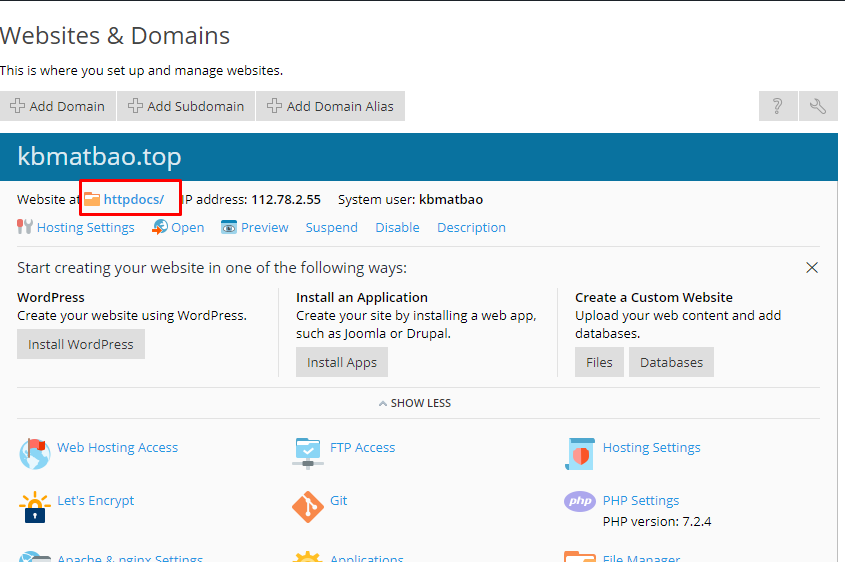
Task: Open the httpdocs/ folder link
Action: pos(133,199)
